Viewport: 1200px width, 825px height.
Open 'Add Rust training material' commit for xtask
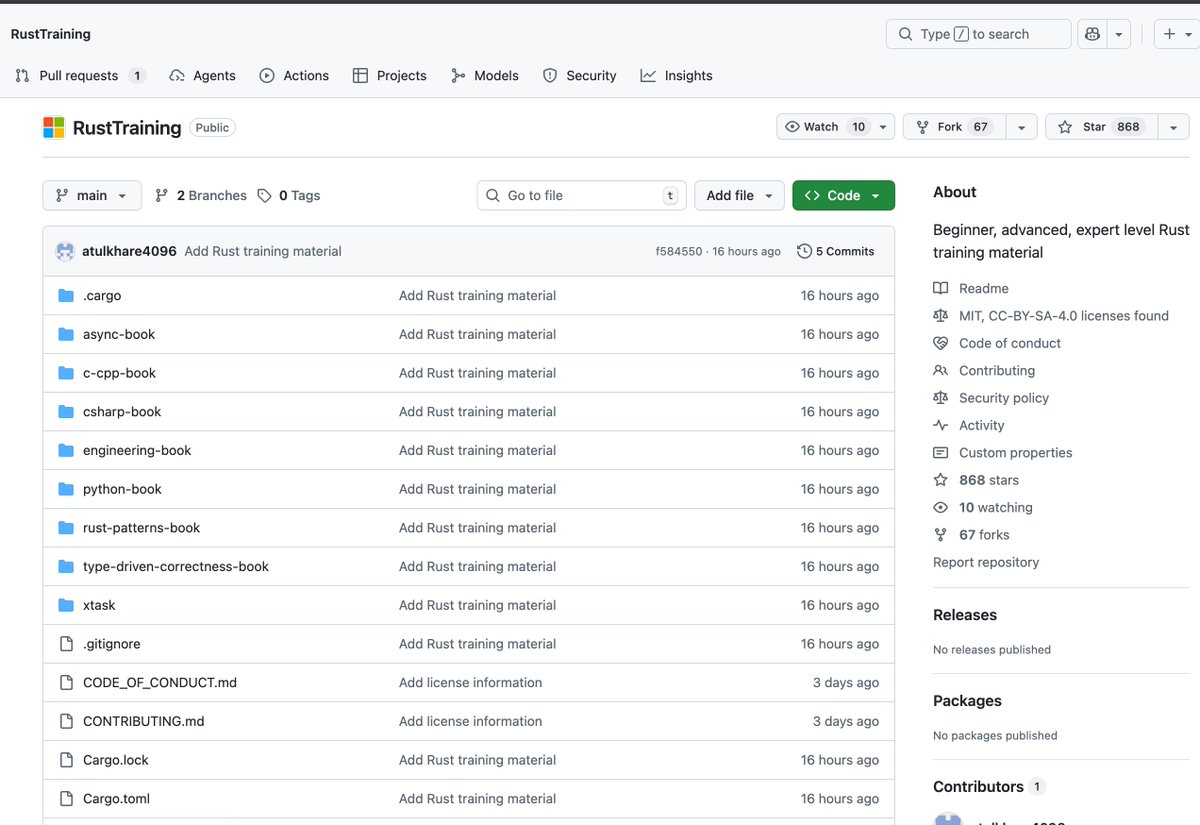tap(478, 605)
